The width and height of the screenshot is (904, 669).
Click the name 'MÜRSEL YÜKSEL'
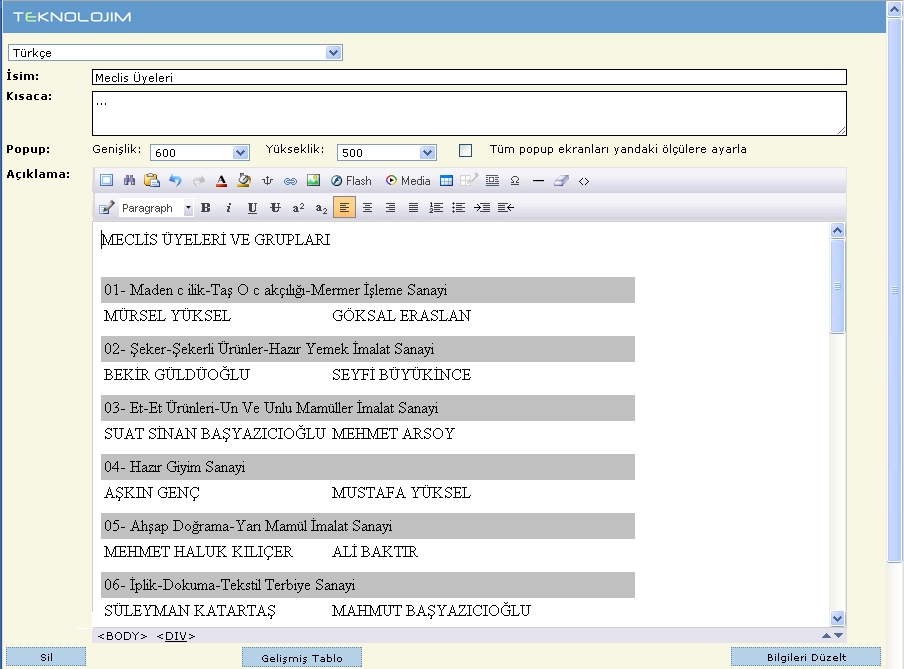(x=167, y=315)
